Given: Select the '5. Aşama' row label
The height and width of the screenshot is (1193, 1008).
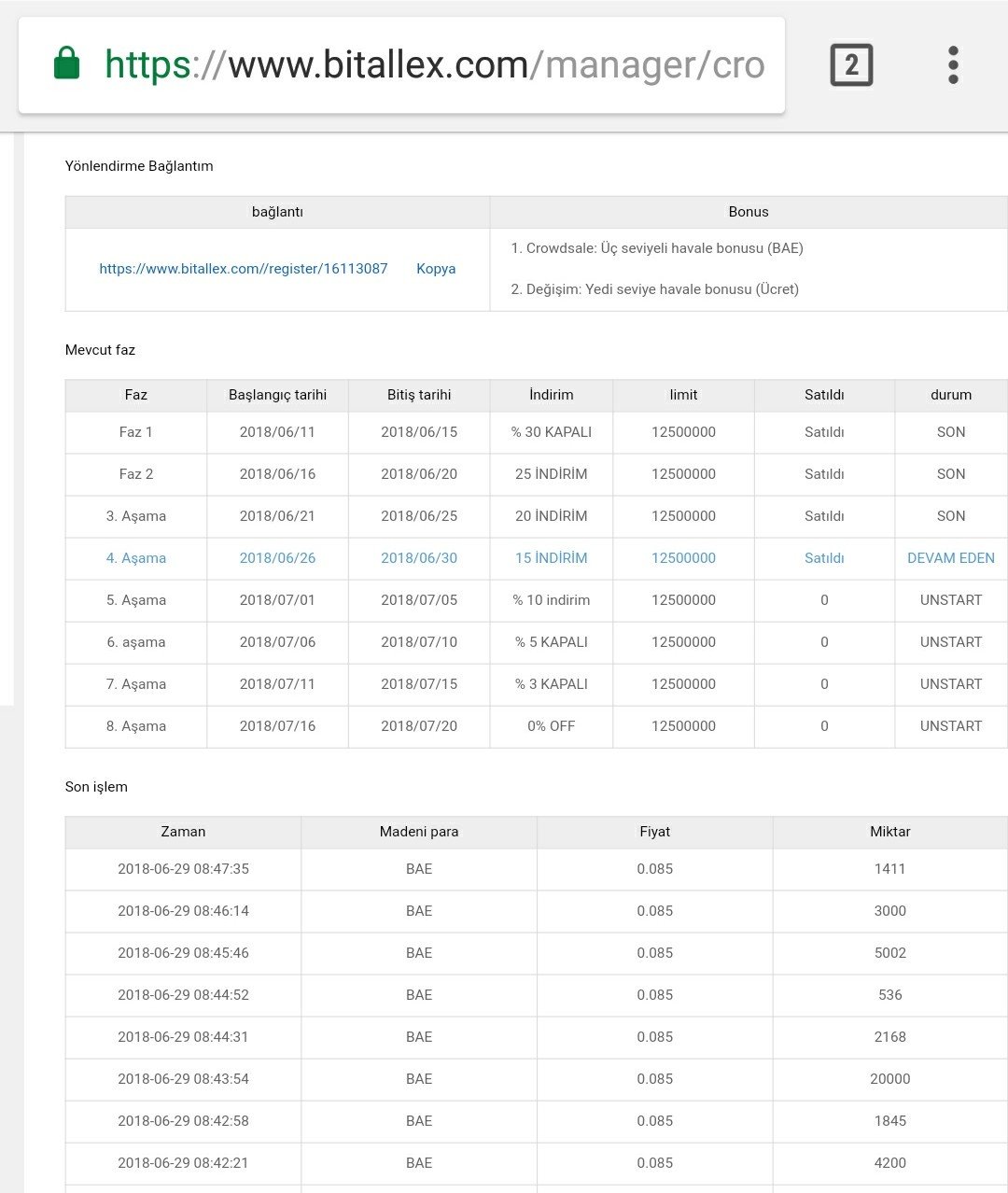Looking at the screenshot, I should (x=136, y=600).
